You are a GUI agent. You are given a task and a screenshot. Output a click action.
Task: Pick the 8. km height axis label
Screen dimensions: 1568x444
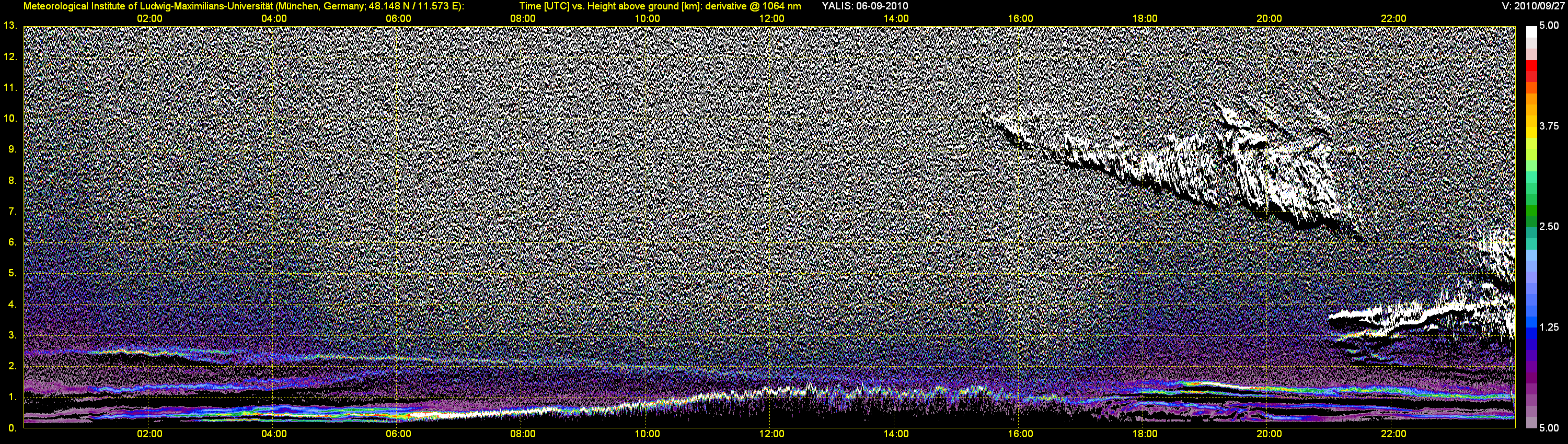pos(12,181)
